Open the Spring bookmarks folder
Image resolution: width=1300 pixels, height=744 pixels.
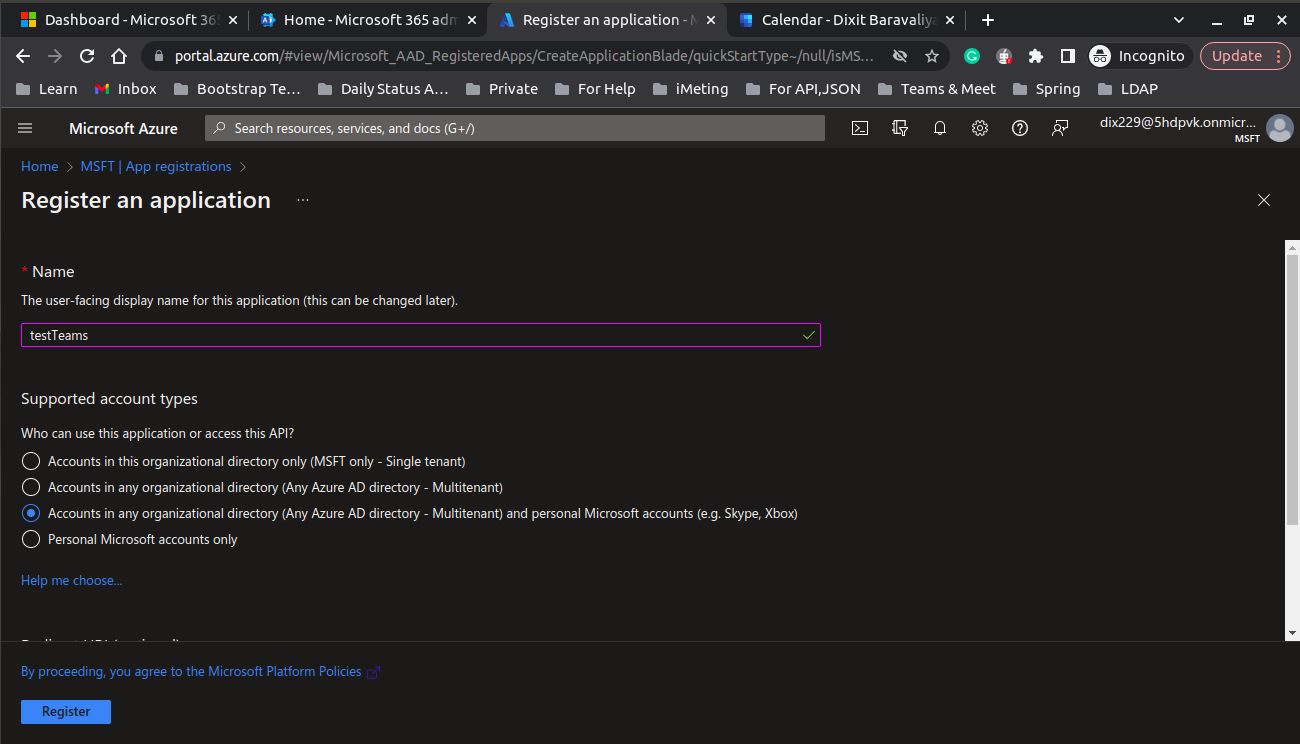(1047, 89)
